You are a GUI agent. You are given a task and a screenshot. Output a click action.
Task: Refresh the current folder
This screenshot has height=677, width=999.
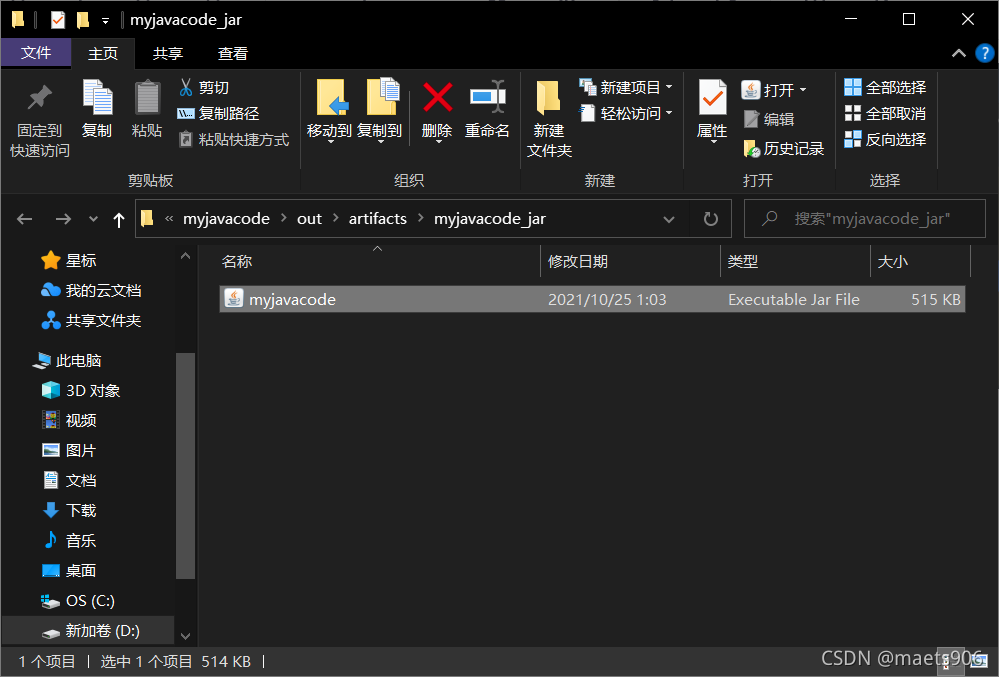710,219
